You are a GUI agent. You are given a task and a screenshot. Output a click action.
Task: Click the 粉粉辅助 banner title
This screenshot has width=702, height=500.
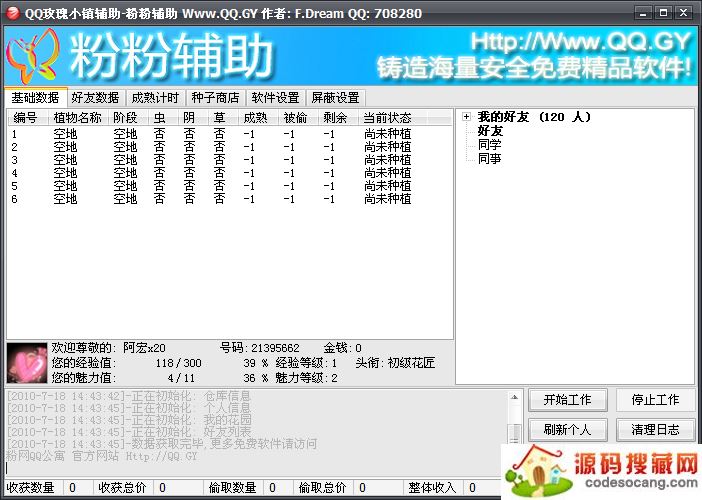(x=171, y=57)
